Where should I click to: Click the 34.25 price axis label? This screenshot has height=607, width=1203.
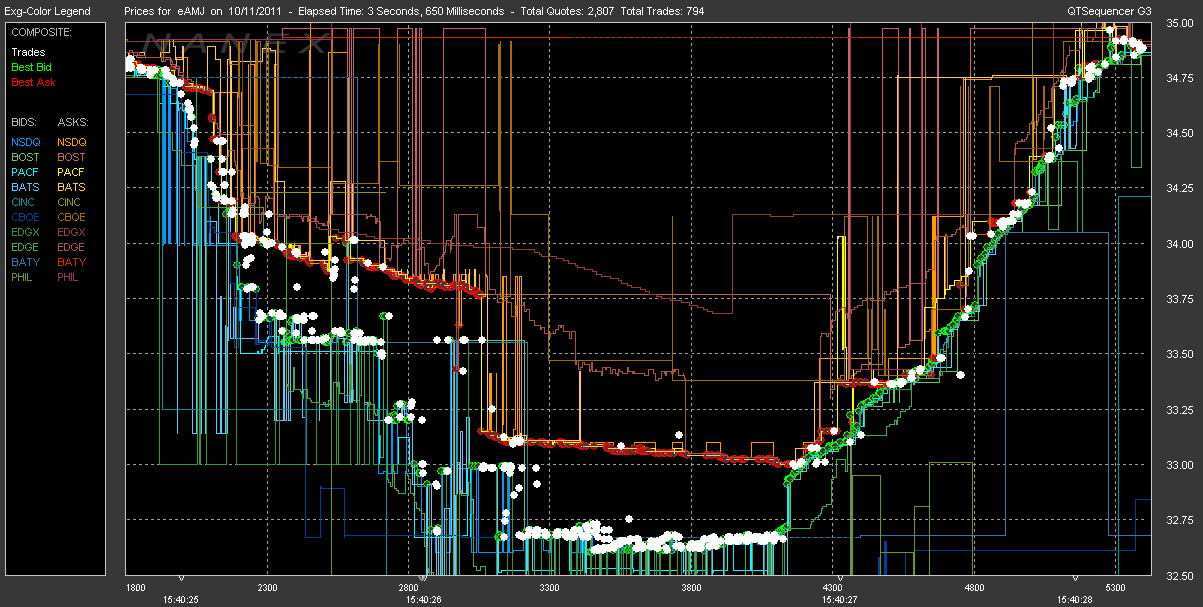[1179, 189]
